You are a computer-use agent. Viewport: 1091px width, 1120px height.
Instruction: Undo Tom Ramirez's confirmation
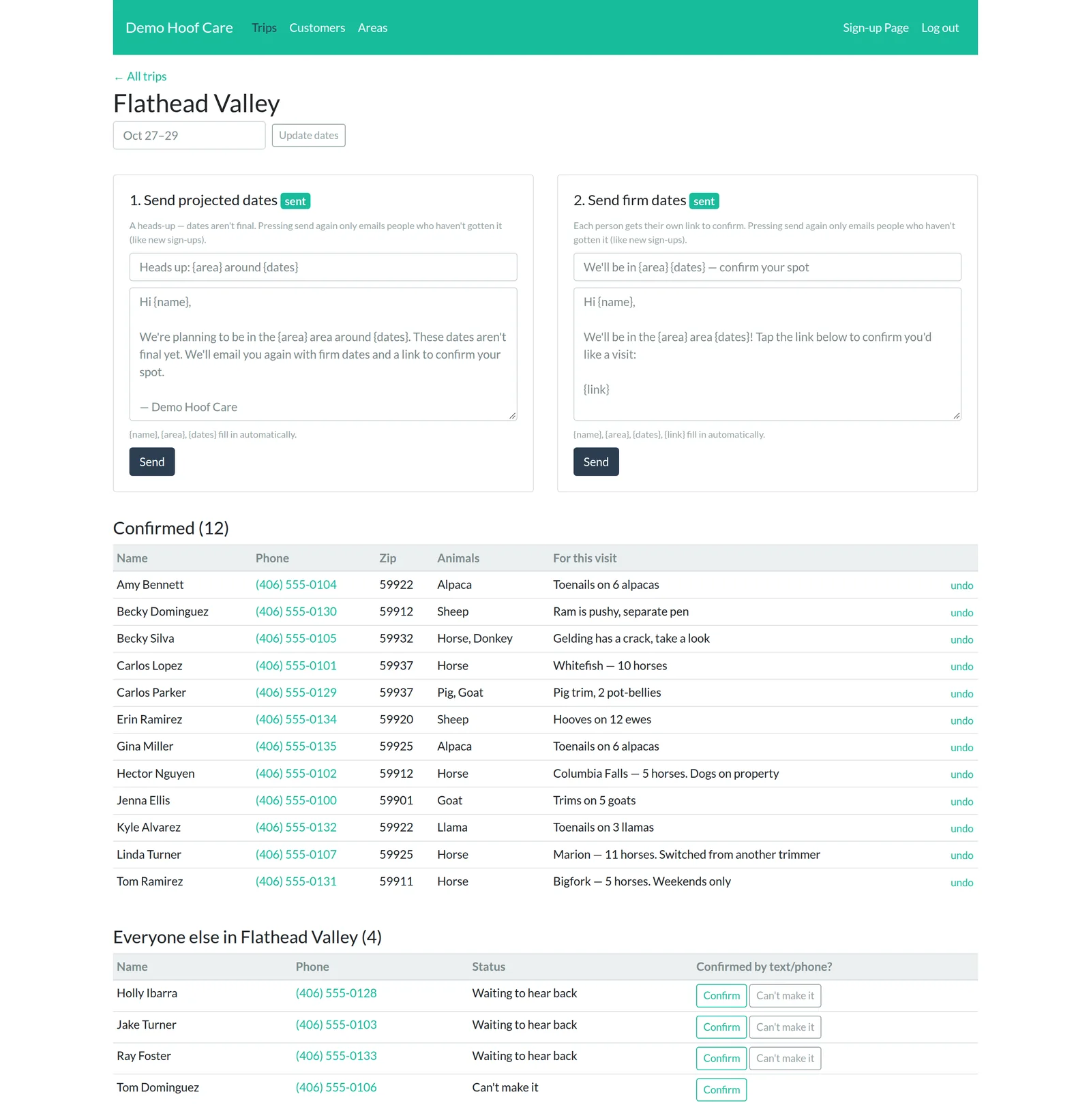coord(961,883)
